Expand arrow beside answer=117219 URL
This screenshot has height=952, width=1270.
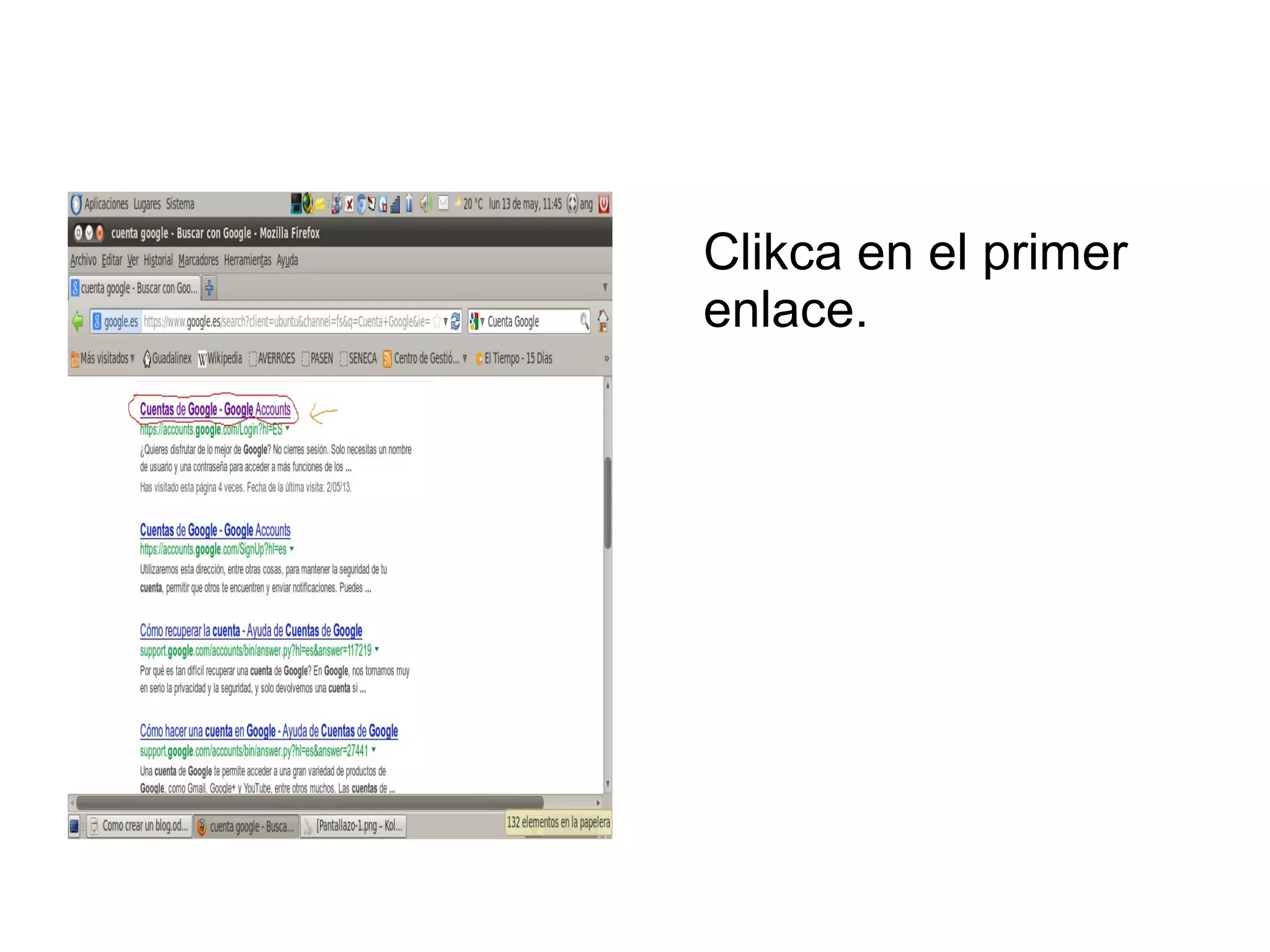(x=376, y=649)
